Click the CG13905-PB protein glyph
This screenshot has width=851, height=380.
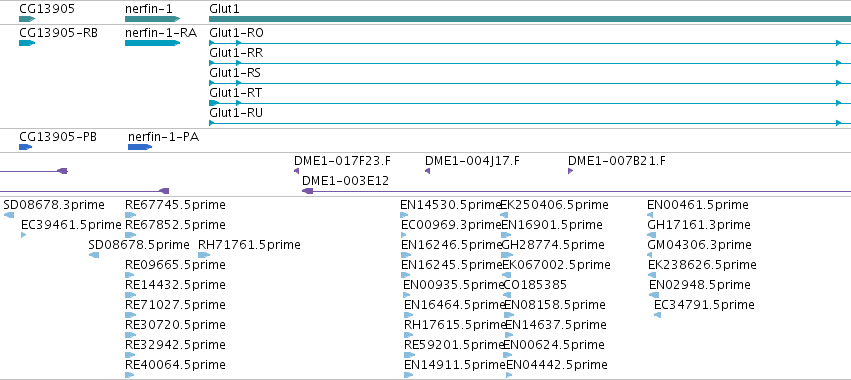(x=26, y=147)
